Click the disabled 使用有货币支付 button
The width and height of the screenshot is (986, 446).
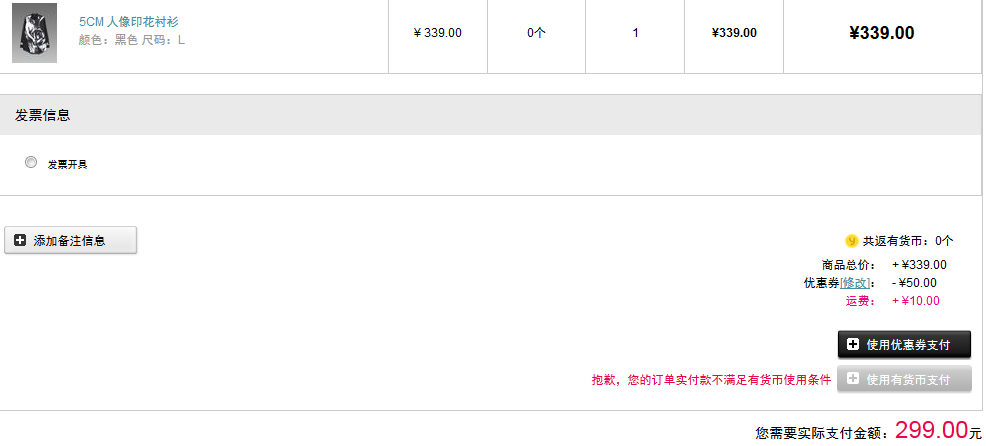click(x=904, y=379)
